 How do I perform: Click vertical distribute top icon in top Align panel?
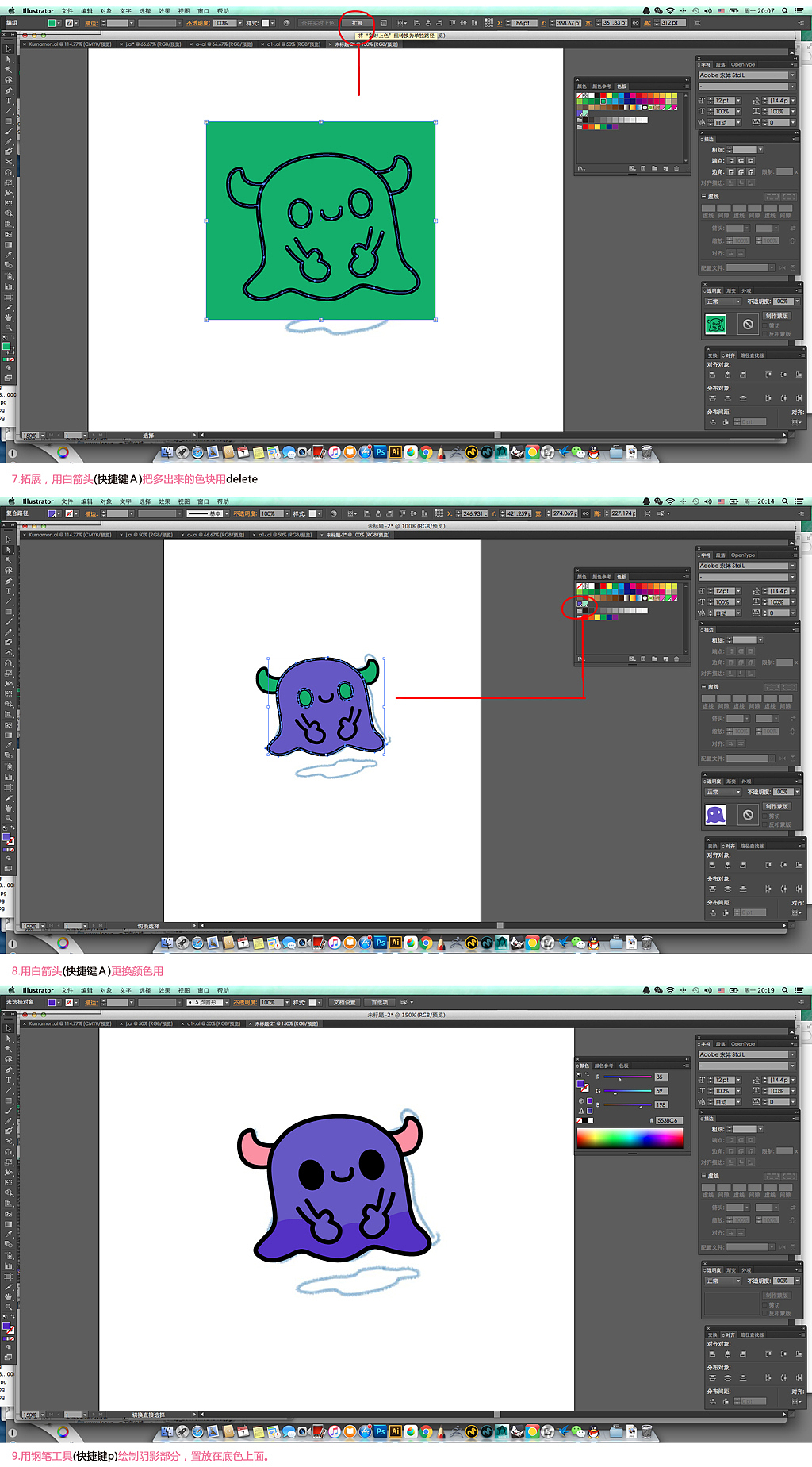tap(712, 398)
